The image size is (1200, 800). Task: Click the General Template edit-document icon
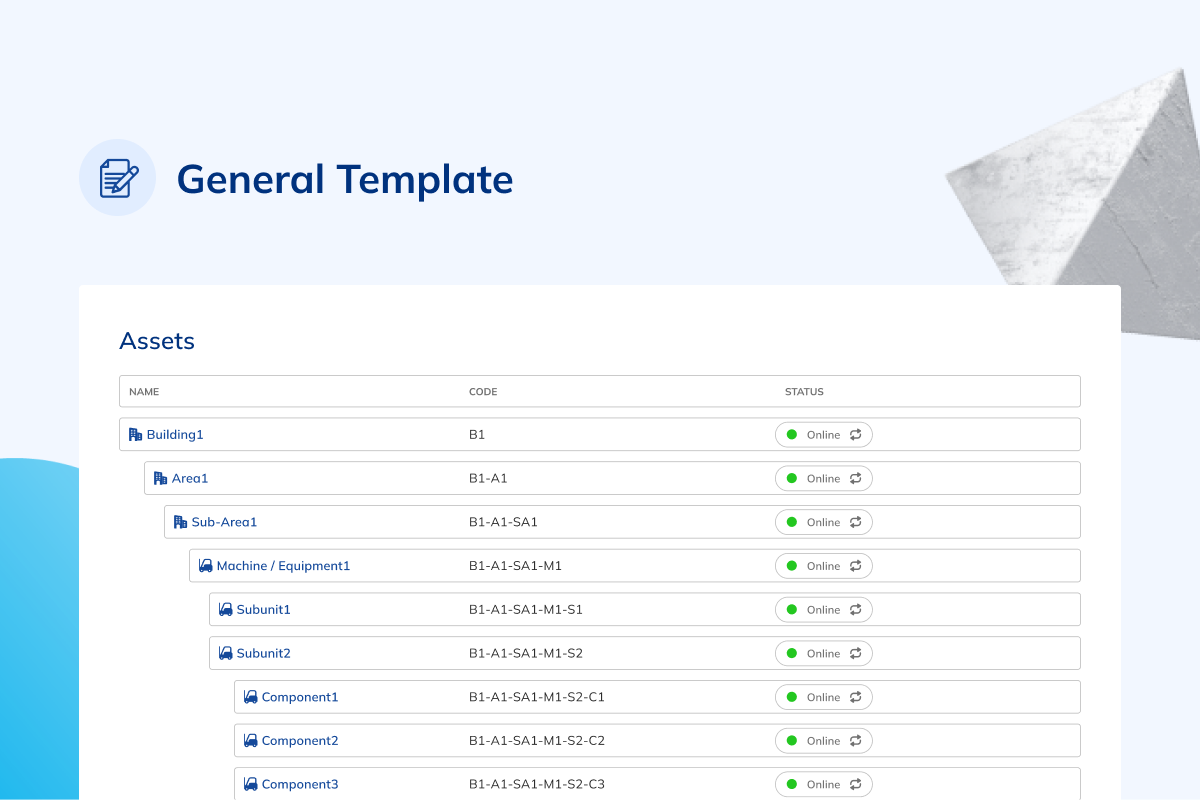[118, 178]
